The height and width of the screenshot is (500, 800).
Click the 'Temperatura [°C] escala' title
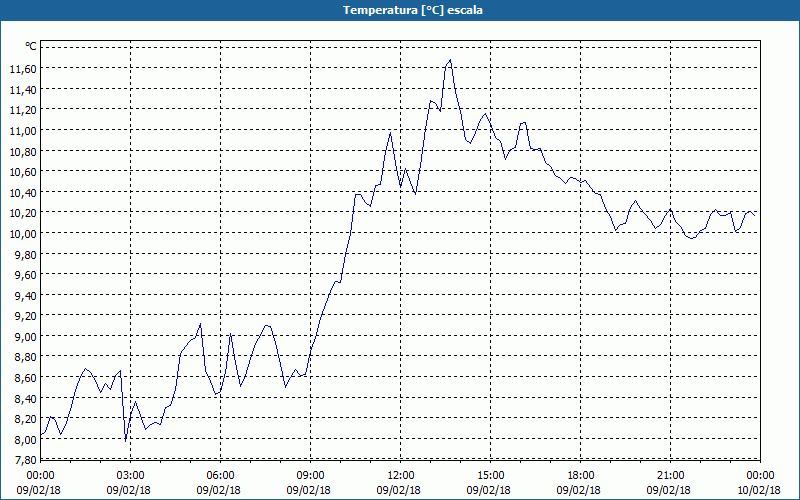coord(413,10)
